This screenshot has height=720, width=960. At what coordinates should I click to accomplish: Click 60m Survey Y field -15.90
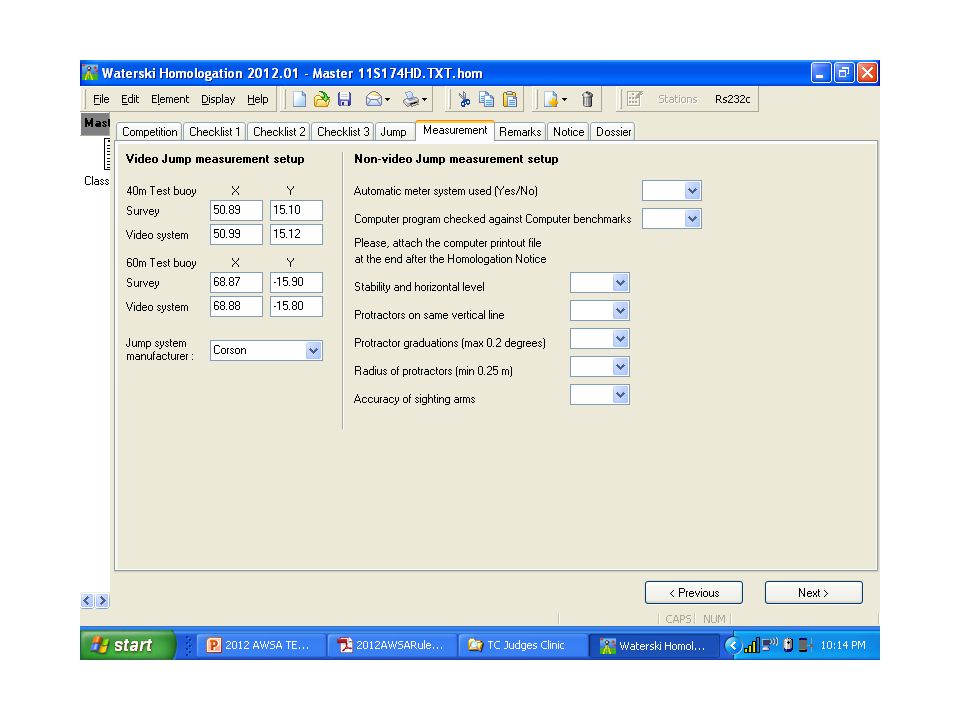[296, 282]
